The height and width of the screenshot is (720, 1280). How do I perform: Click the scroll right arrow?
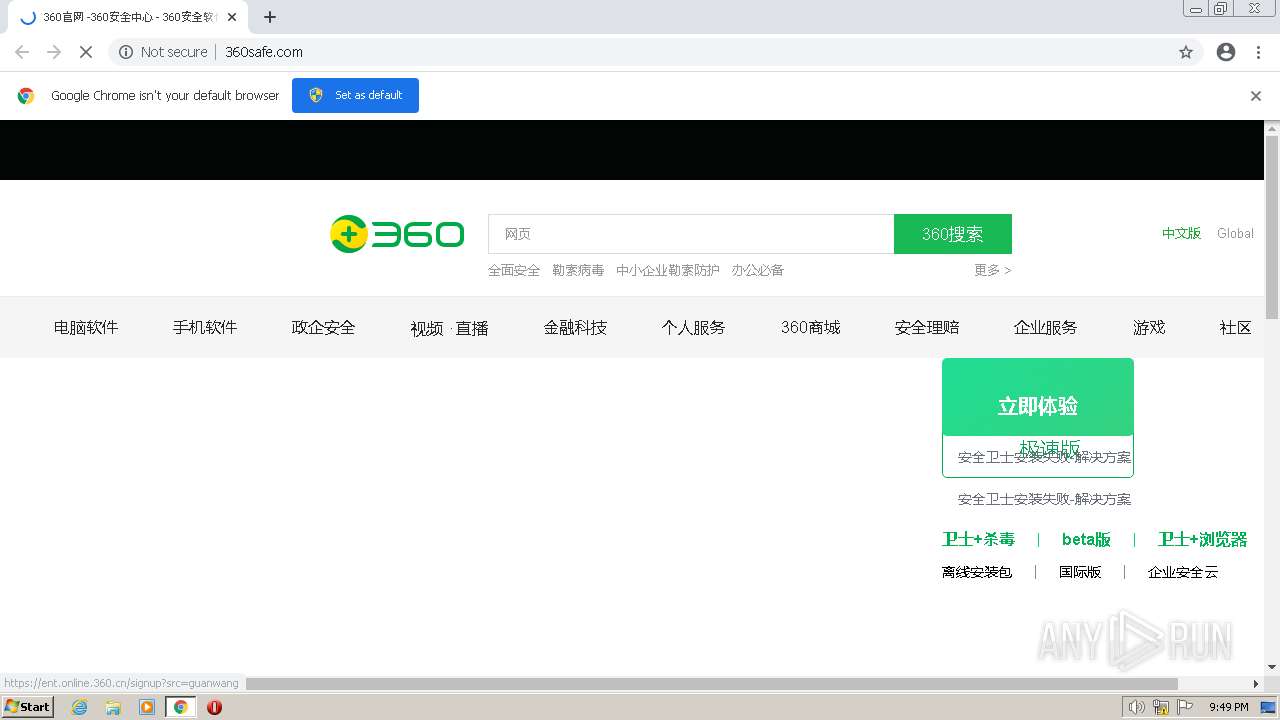[x=1256, y=684]
